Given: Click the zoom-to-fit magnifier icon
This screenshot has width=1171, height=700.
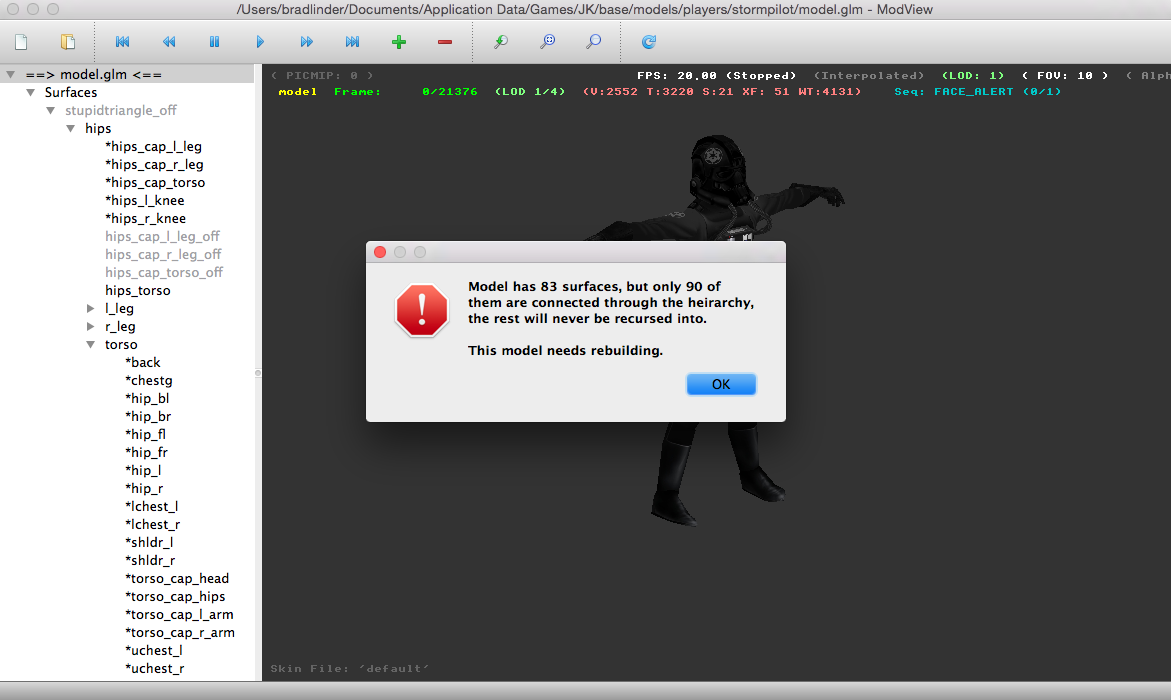Looking at the screenshot, I should click(x=547, y=42).
